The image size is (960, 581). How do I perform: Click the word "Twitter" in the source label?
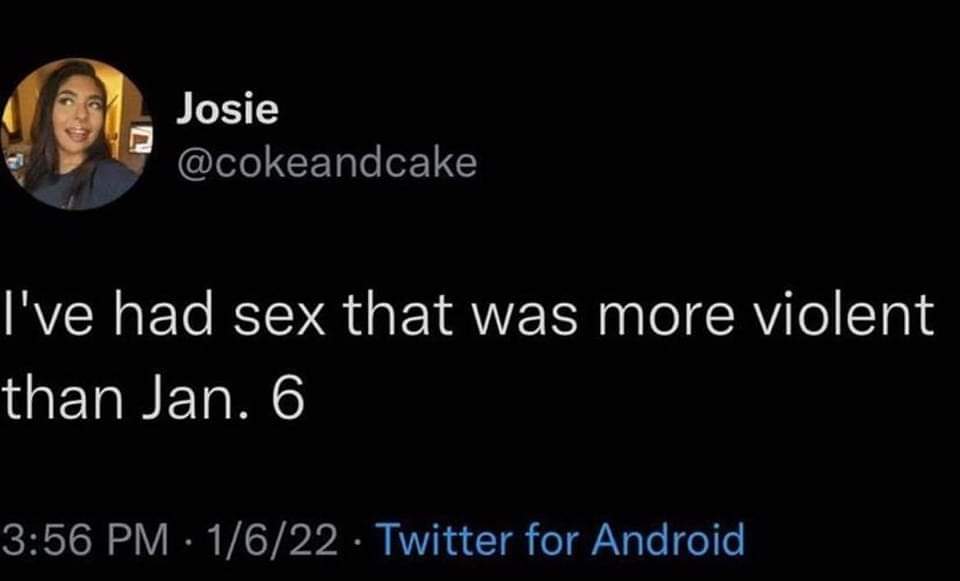click(x=437, y=540)
